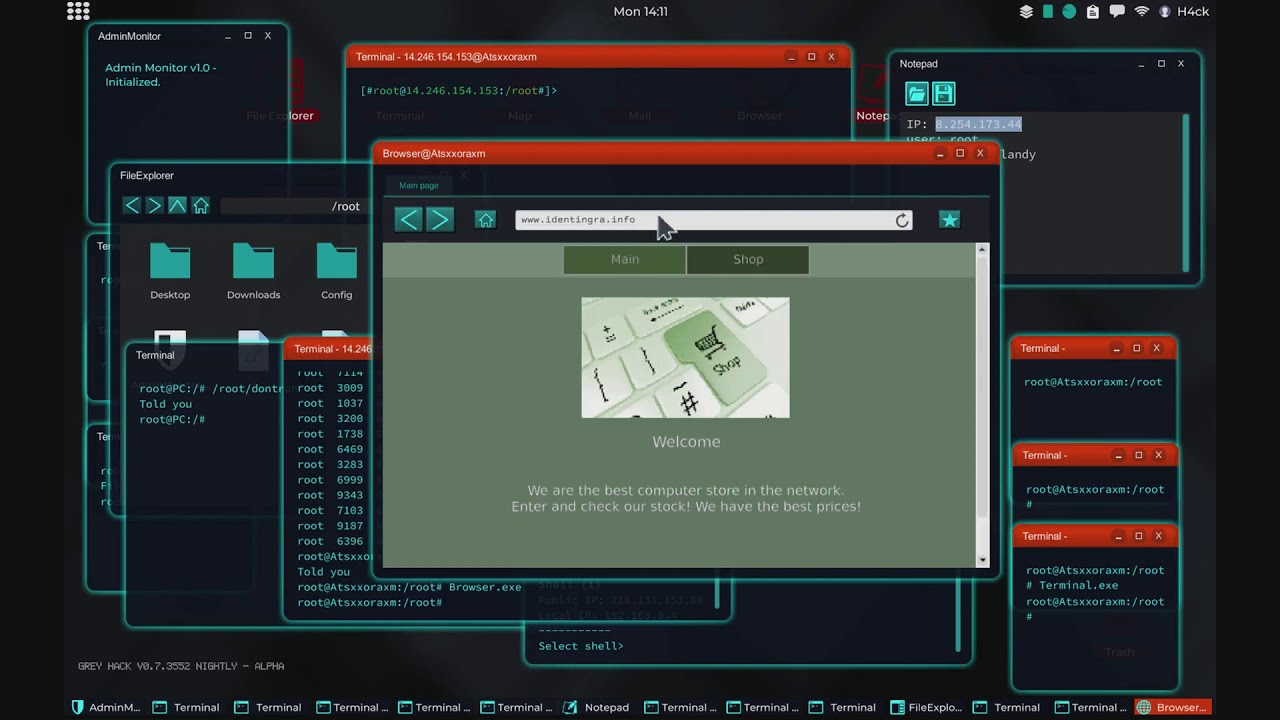
Task: Click the [#root@14.246.154.153:/root#]> prompt
Action: (x=459, y=91)
